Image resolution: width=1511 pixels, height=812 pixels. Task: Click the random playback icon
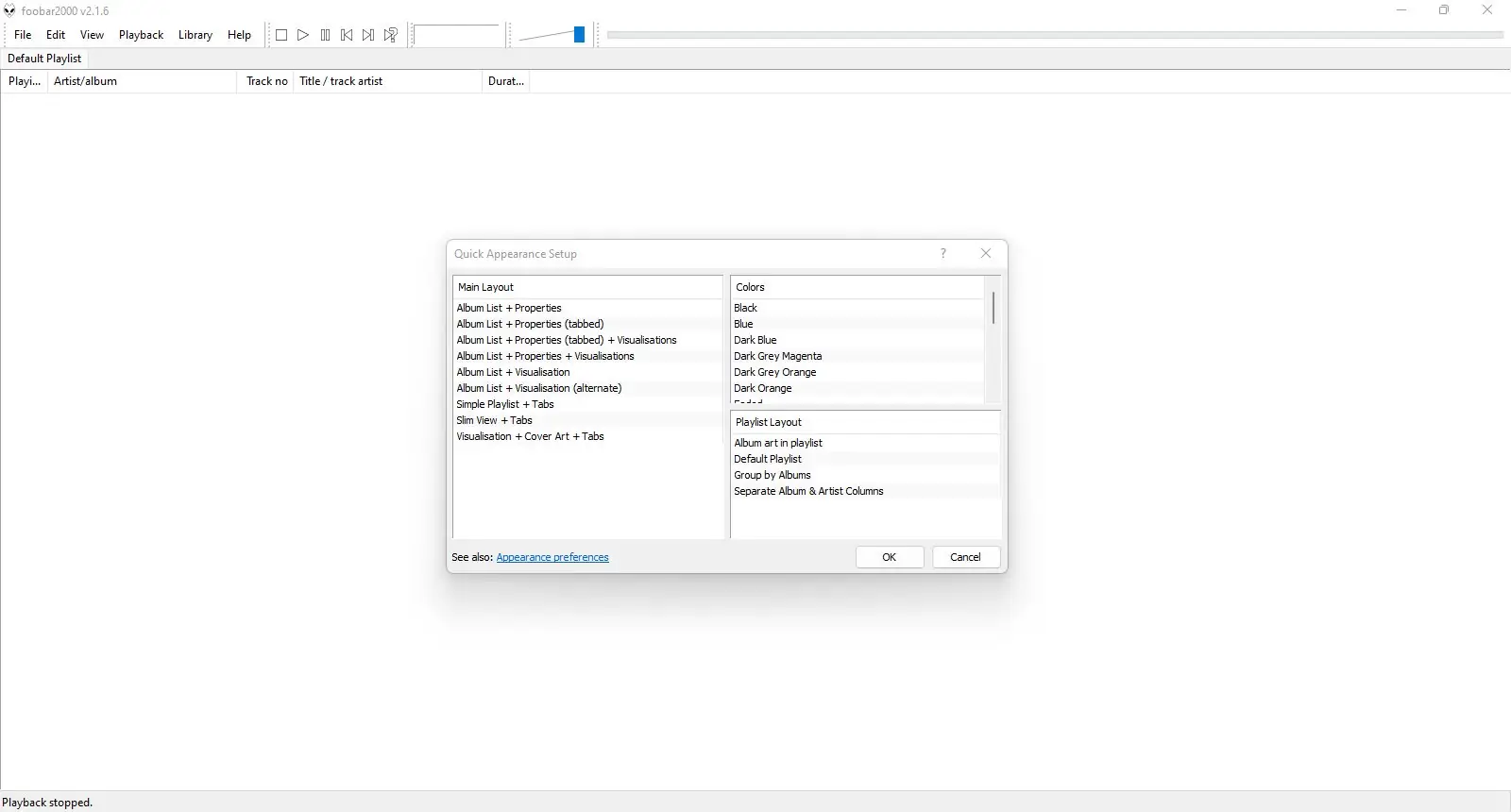point(390,35)
